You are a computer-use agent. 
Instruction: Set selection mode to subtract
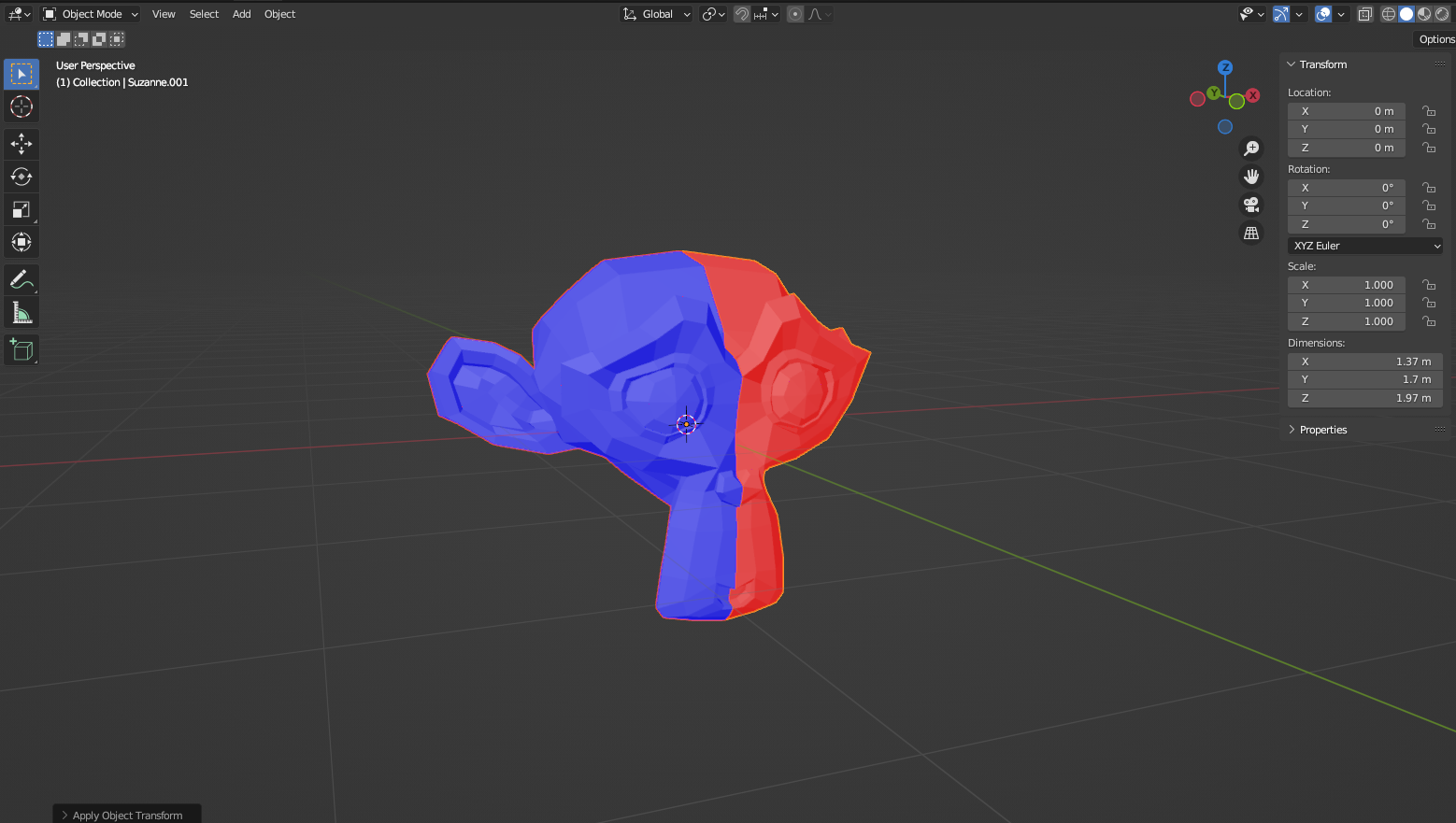pos(81,39)
